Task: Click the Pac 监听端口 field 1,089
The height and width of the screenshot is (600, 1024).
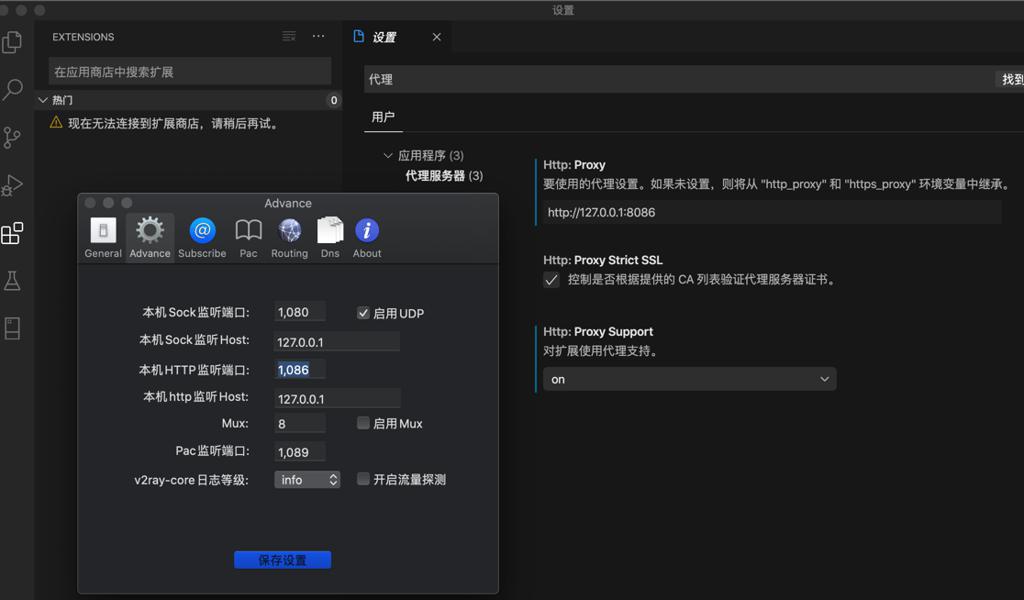Action: [x=300, y=452]
